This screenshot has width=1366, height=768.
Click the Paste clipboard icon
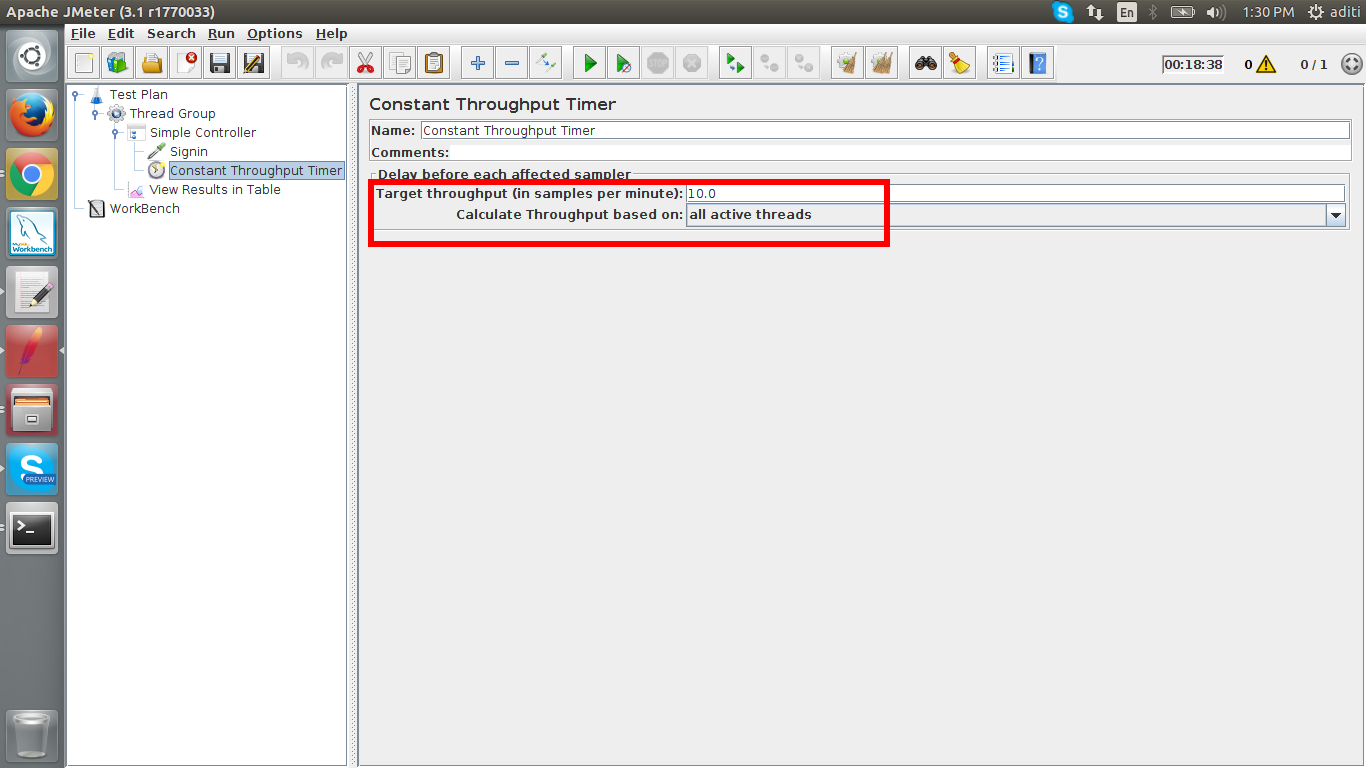tap(434, 64)
